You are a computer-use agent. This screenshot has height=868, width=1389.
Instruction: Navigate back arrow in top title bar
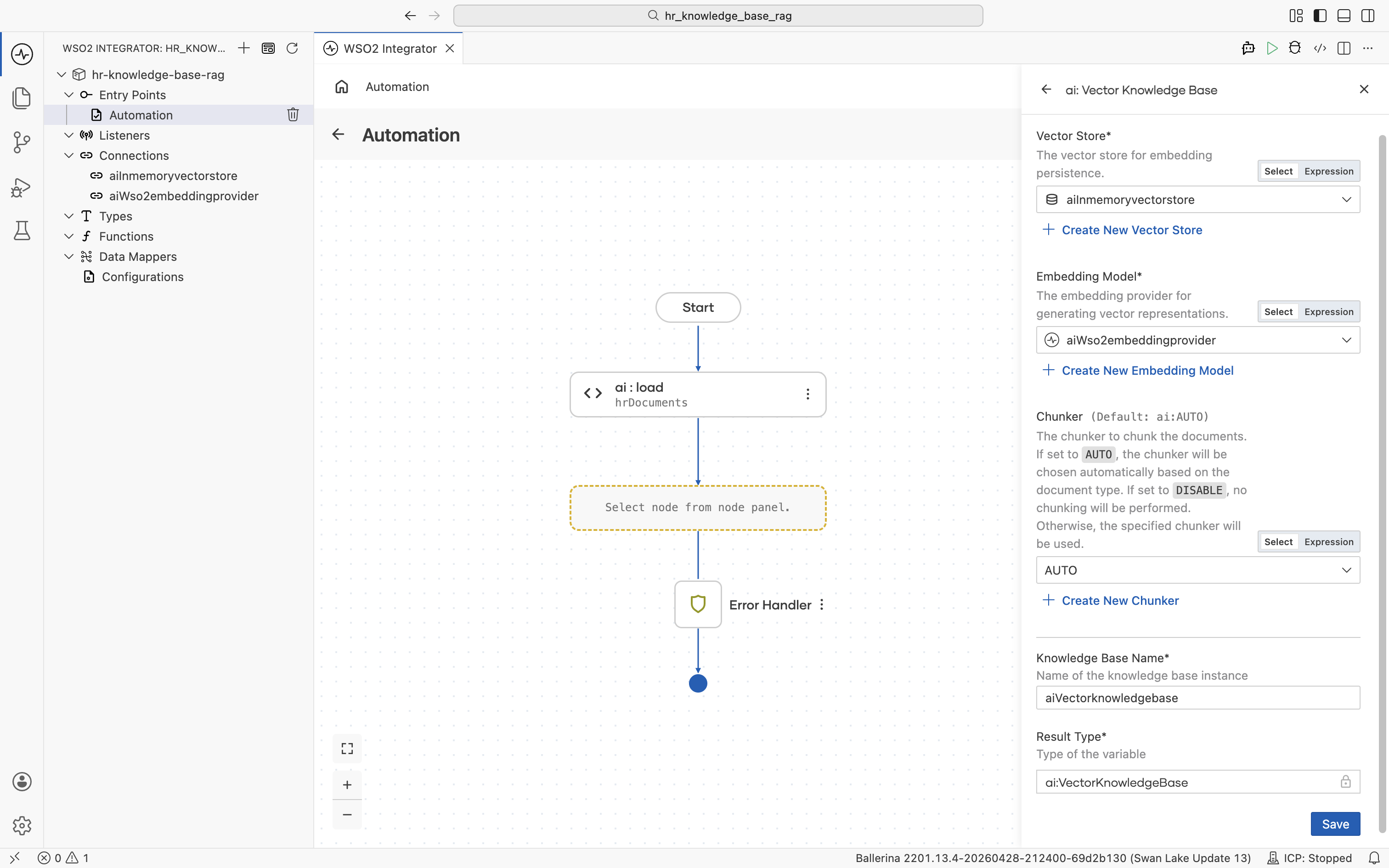(410, 16)
